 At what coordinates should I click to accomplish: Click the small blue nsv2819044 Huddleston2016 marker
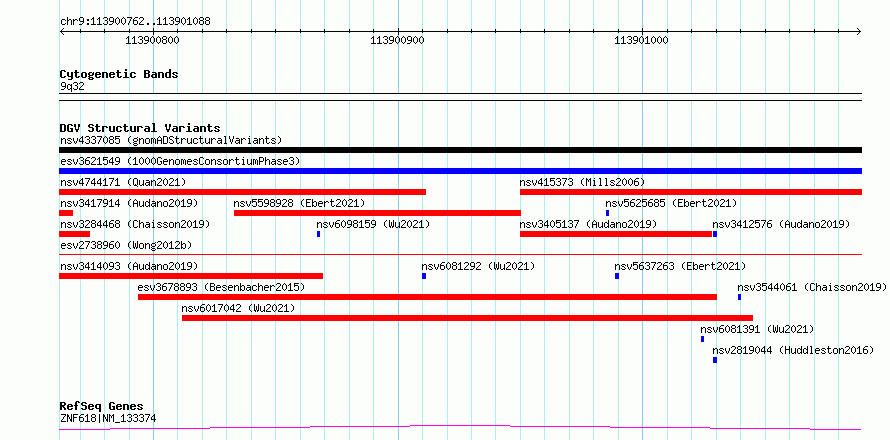715,360
